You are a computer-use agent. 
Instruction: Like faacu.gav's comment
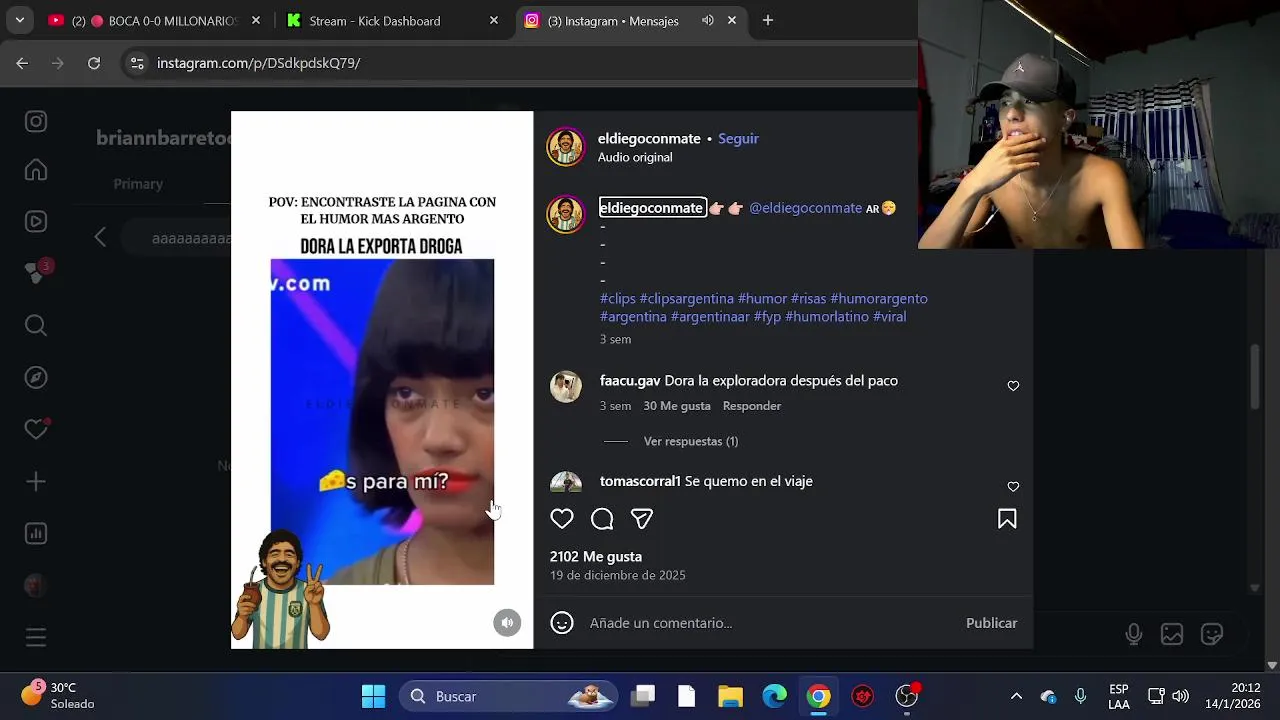[x=1013, y=386]
